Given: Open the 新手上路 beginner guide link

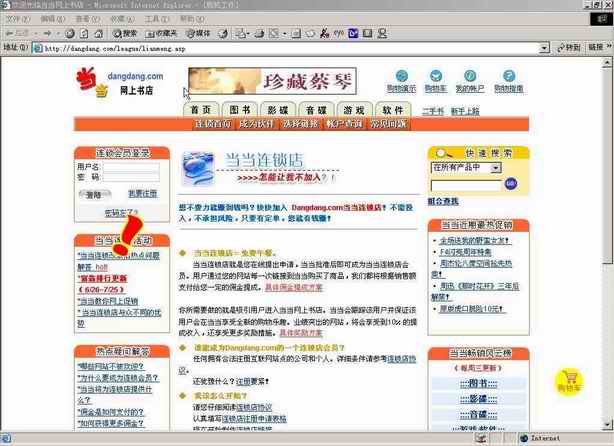Looking at the screenshot, I should [x=465, y=111].
